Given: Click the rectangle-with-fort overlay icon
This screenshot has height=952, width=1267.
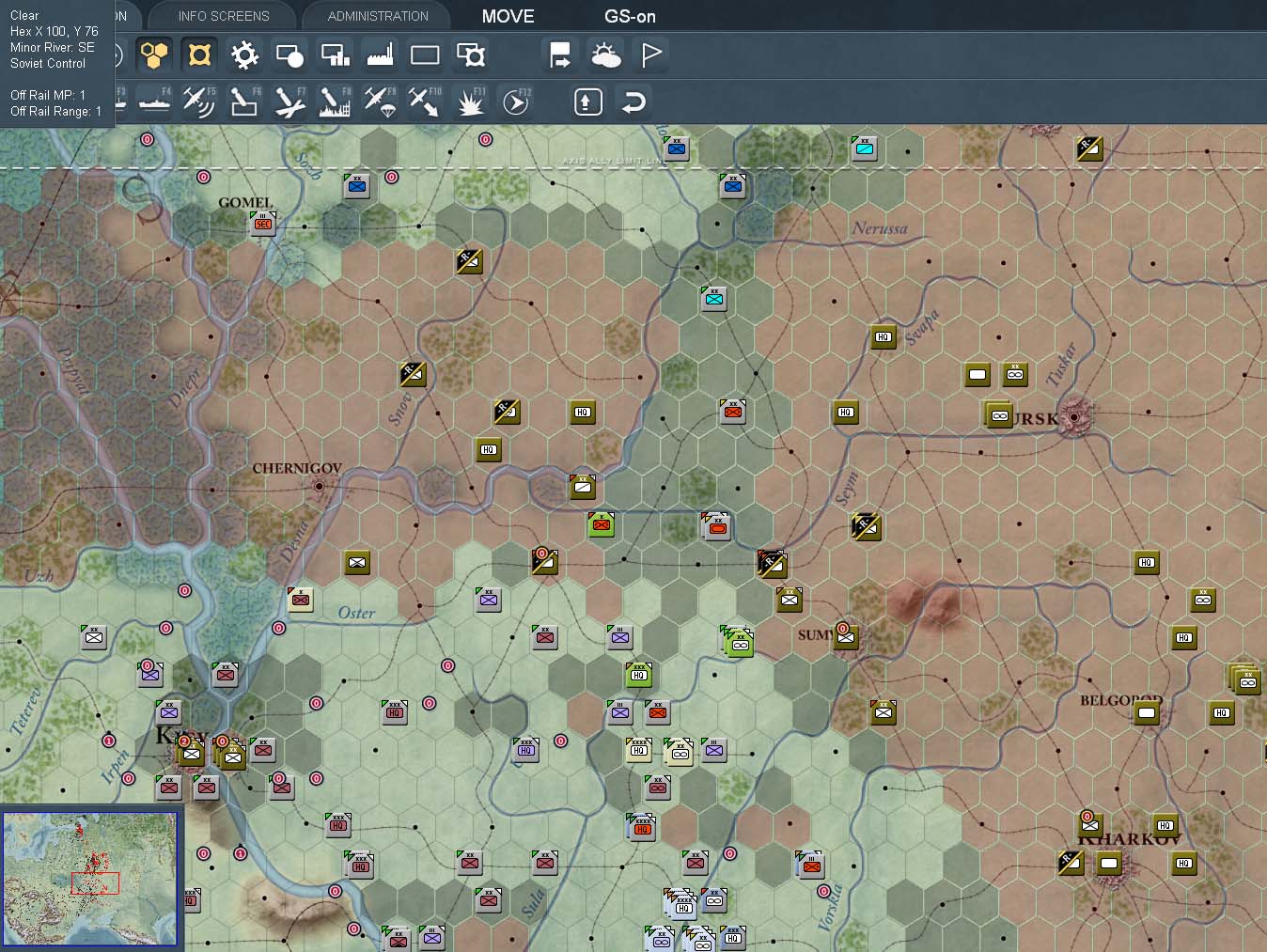Looking at the screenshot, I should (x=470, y=55).
